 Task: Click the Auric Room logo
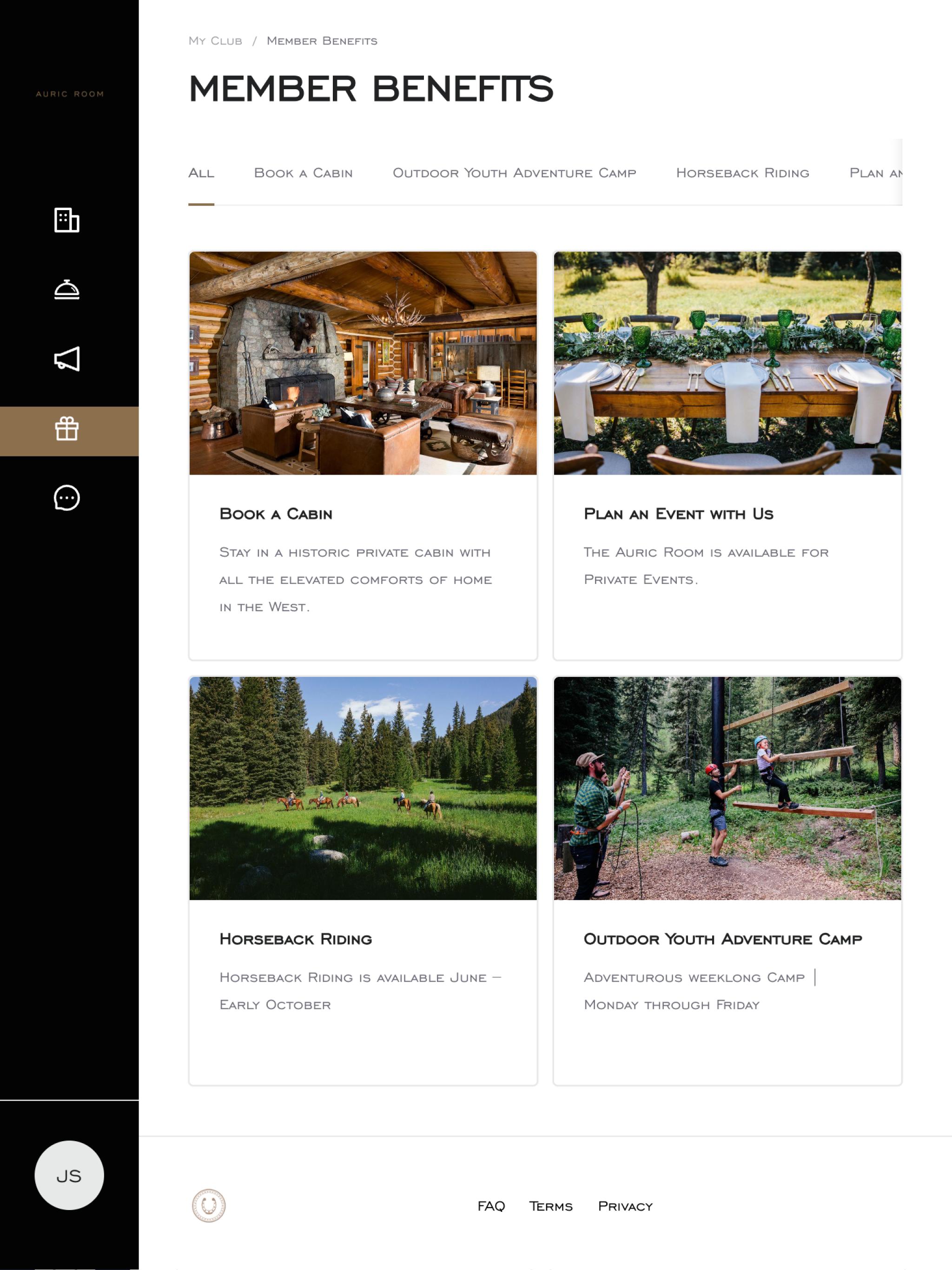69,93
